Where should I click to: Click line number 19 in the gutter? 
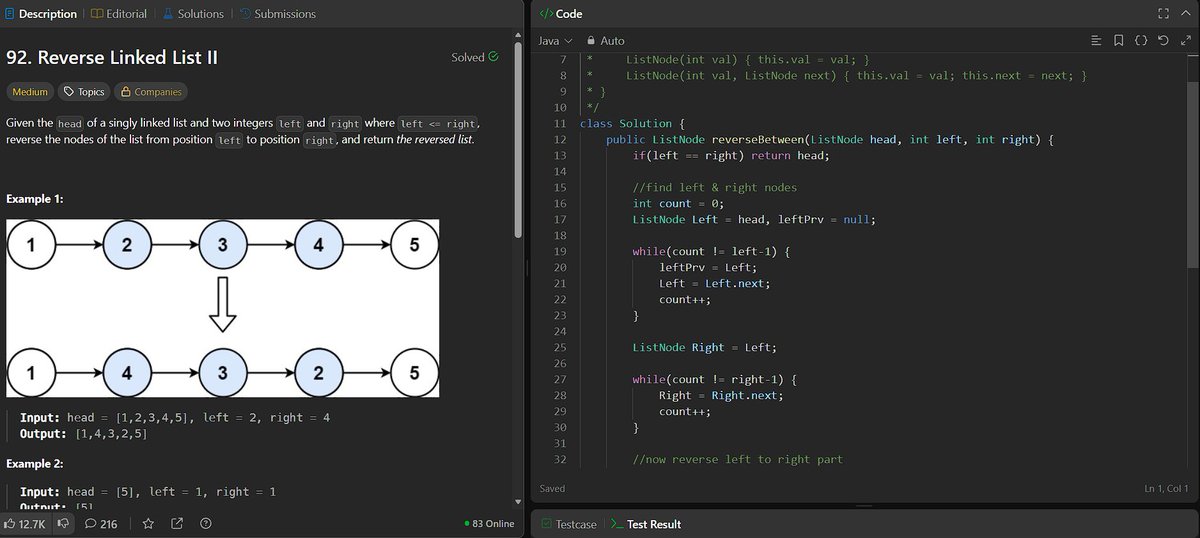(560, 251)
